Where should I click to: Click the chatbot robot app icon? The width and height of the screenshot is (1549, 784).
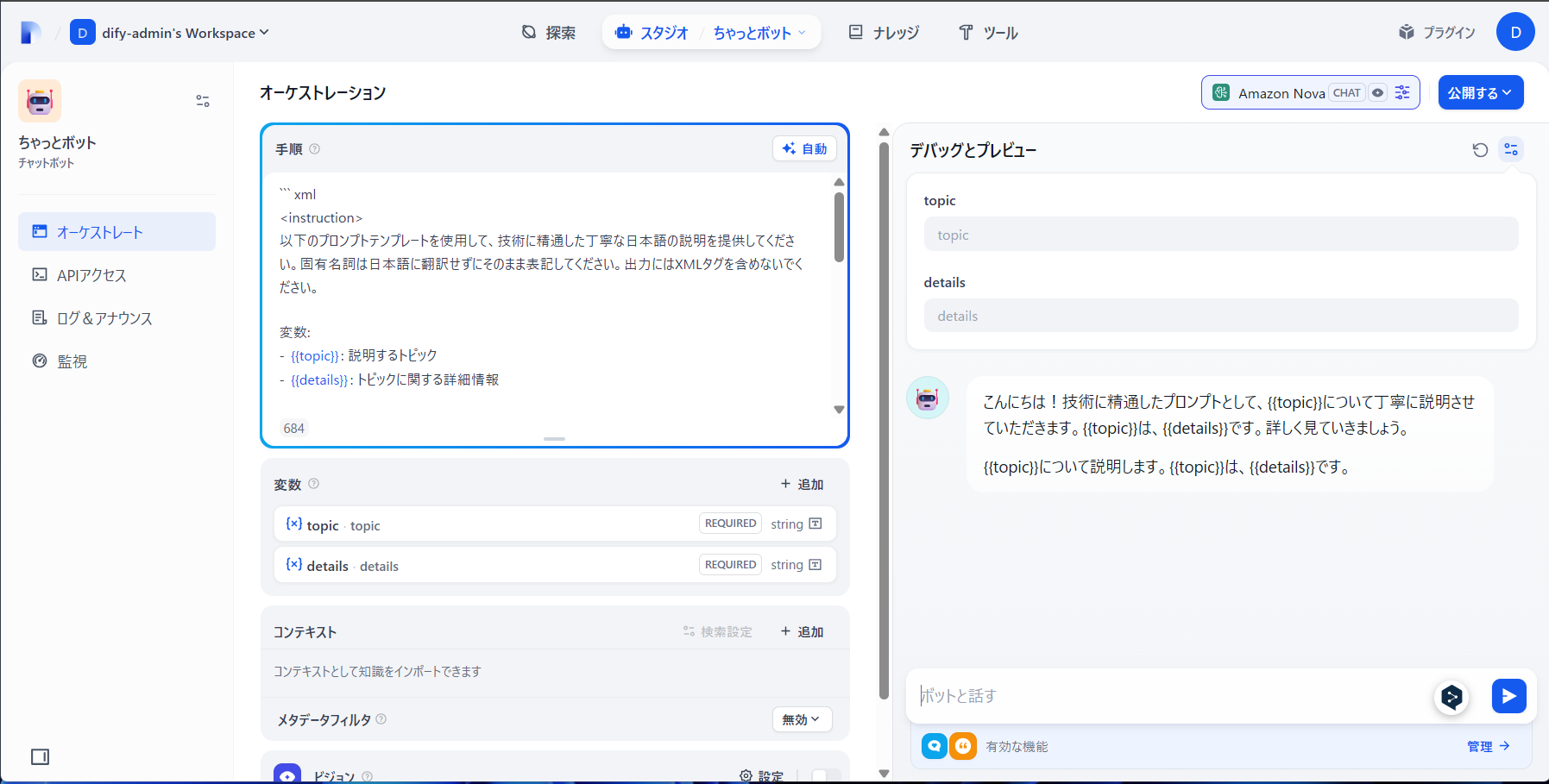40,101
